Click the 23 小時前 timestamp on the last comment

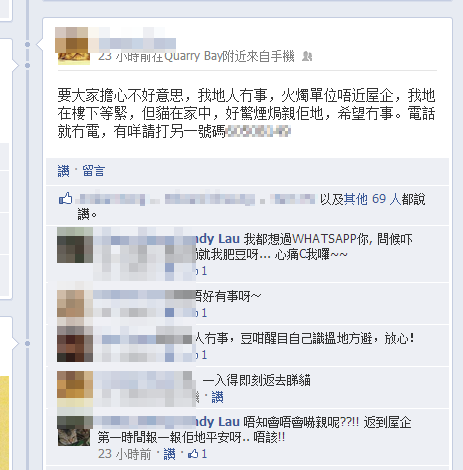pyautogui.click(x=125, y=454)
